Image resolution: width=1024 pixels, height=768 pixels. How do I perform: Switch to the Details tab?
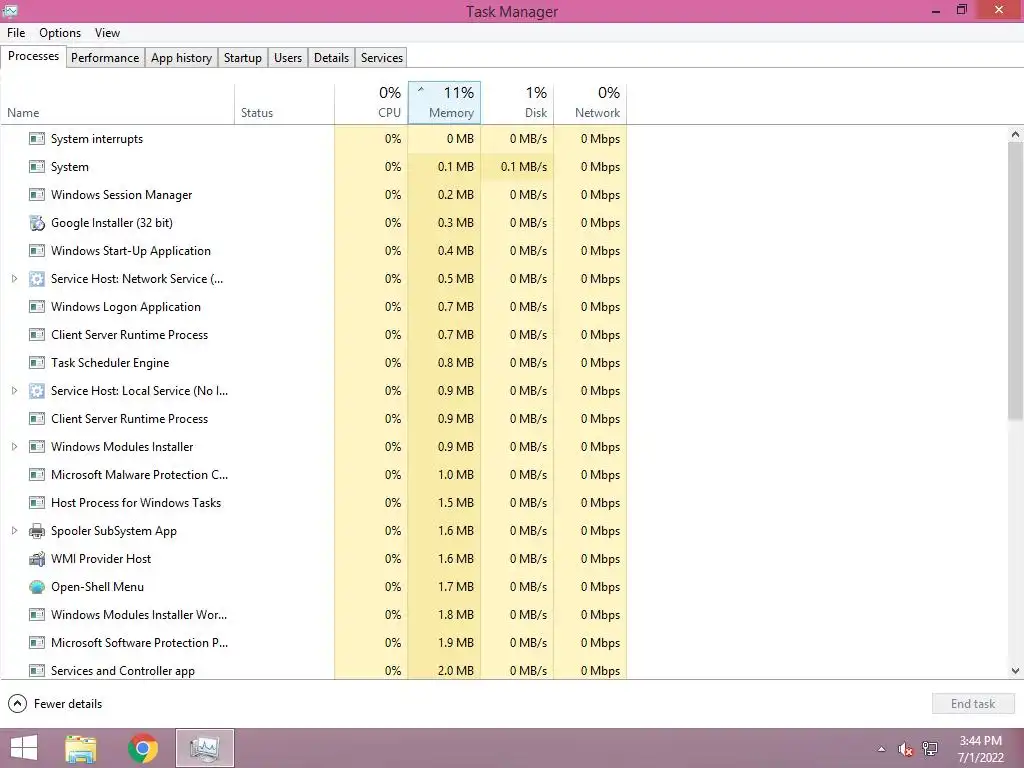tap(332, 57)
